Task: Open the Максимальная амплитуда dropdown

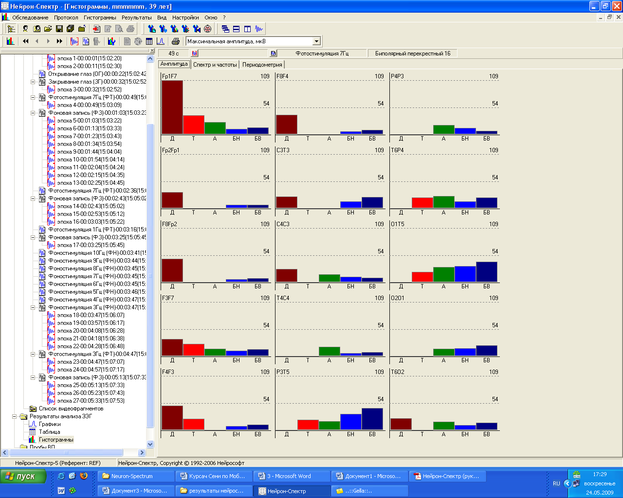Action: point(316,42)
